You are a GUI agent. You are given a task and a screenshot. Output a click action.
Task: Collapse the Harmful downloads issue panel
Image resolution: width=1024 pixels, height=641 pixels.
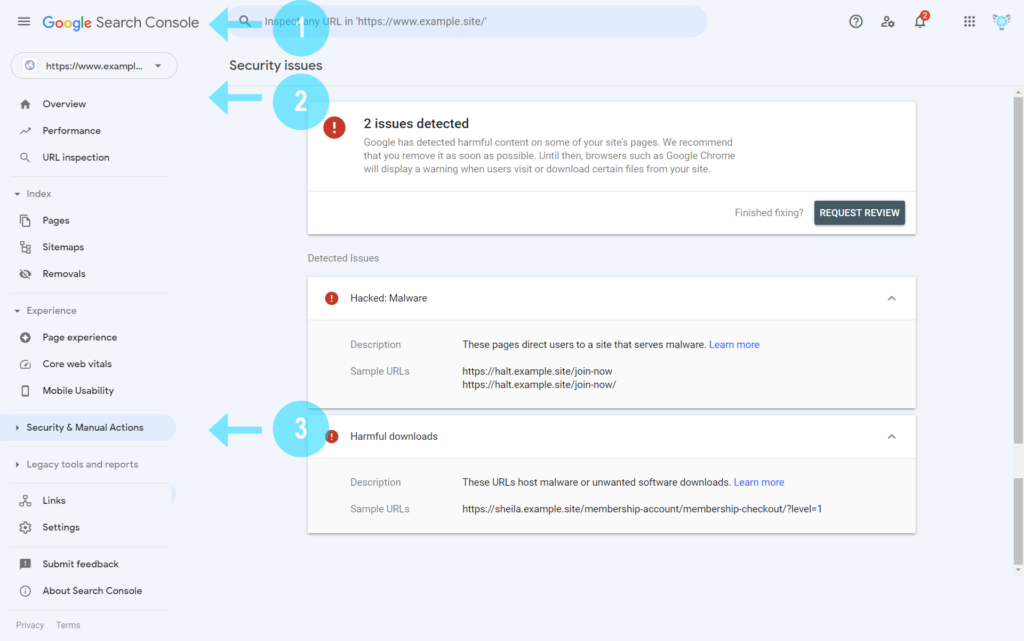point(891,436)
